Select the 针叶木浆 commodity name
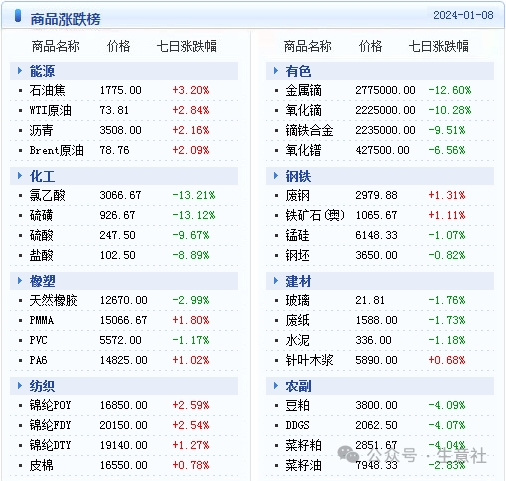Screen dimensions: 506x481 (309, 360)
